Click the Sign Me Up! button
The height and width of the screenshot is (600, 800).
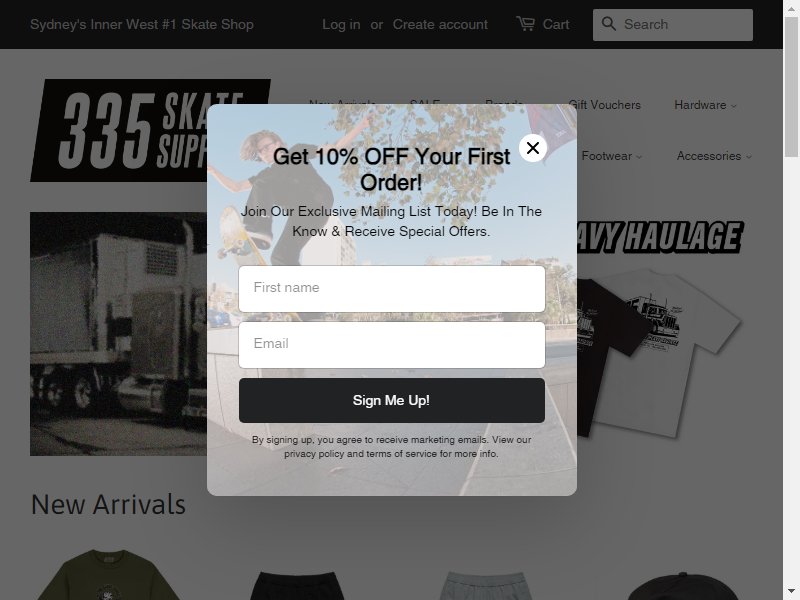[x=391, y=401]
